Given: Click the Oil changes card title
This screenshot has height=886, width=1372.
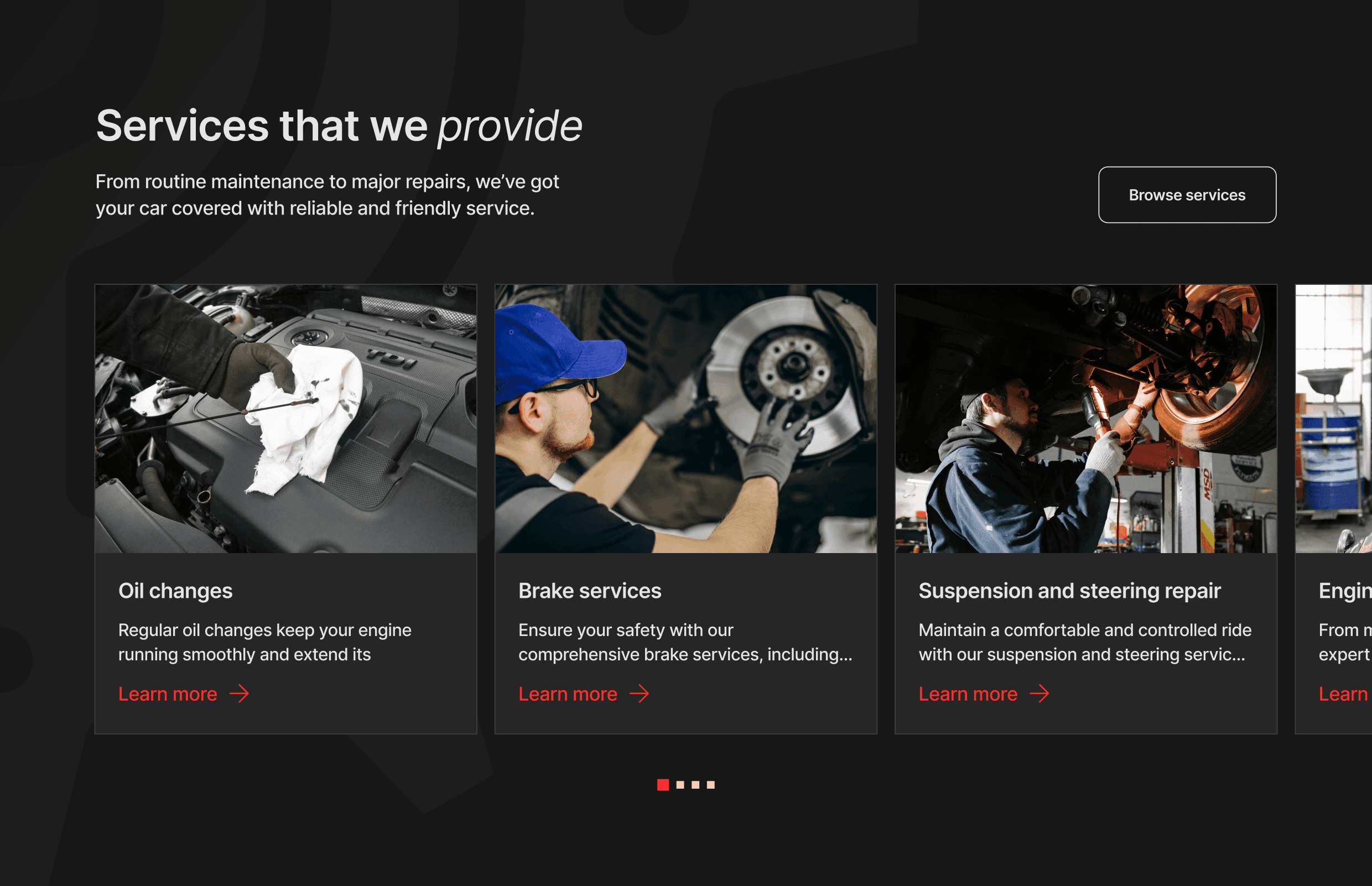Looking at the screenshot, I should [x=175, y=591].
